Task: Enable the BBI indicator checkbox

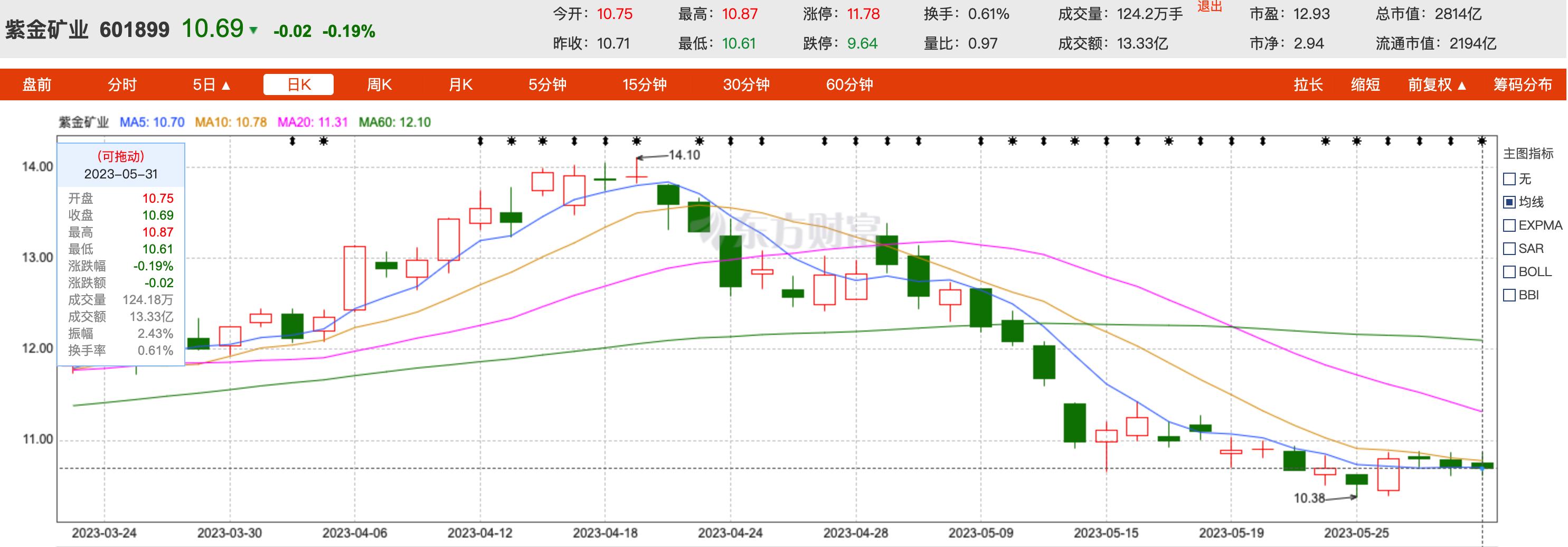Action: (1509, 295)
